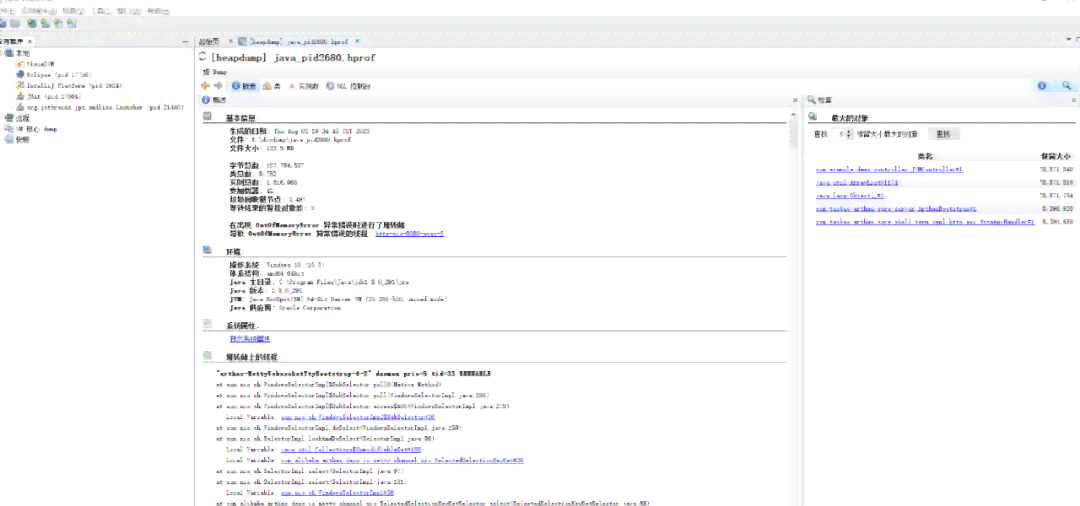Image resolution: width=1080 pixels, height=506 pixels.
Task: Click refresh icon beside heapdump title
Action: tap(202, 58)
